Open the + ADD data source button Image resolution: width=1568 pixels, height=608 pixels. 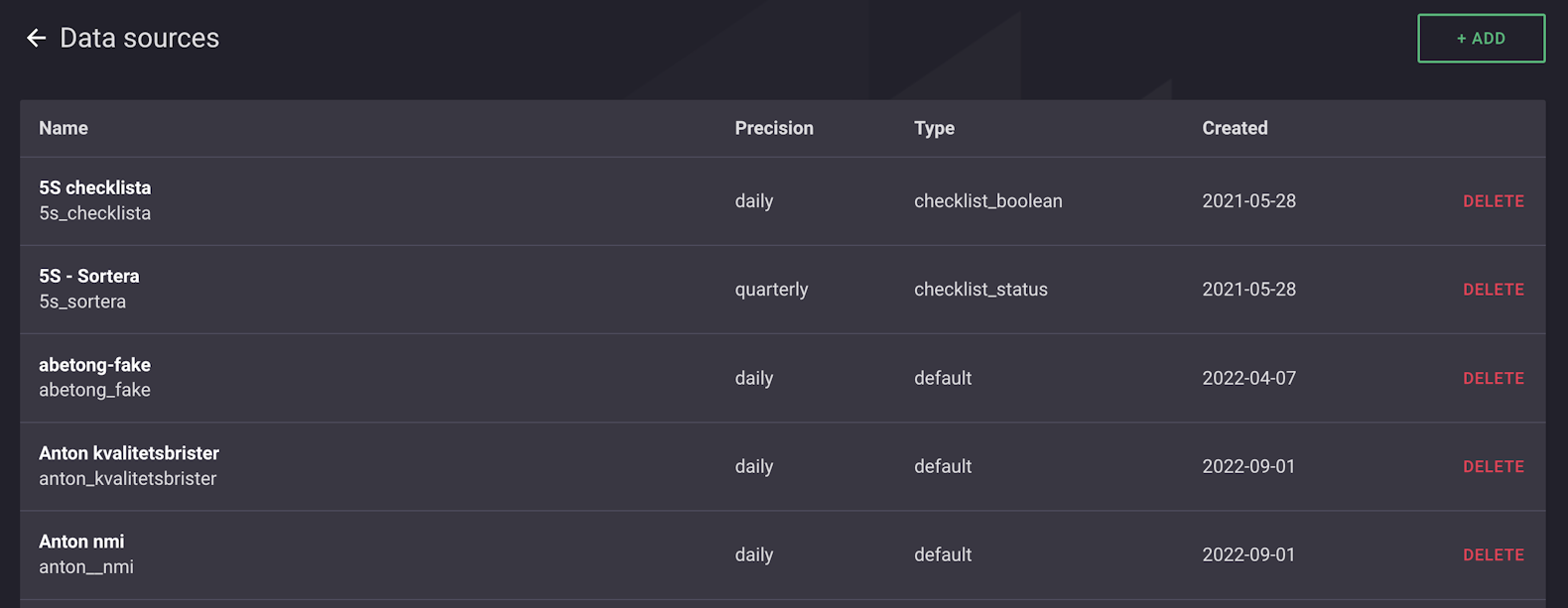(1481, 38)
